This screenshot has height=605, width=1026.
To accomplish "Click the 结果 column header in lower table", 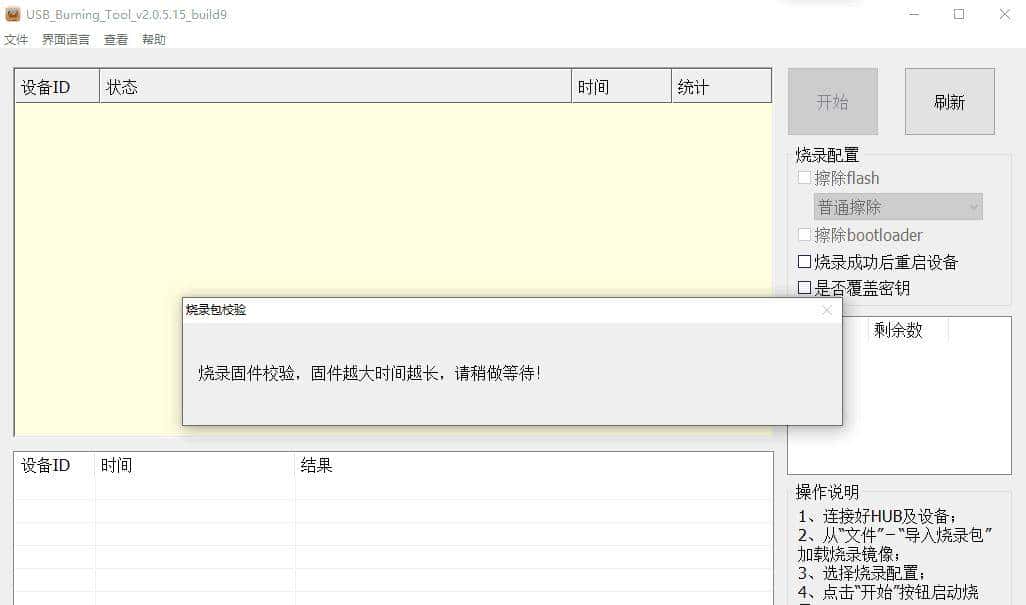I will [318, 464].
